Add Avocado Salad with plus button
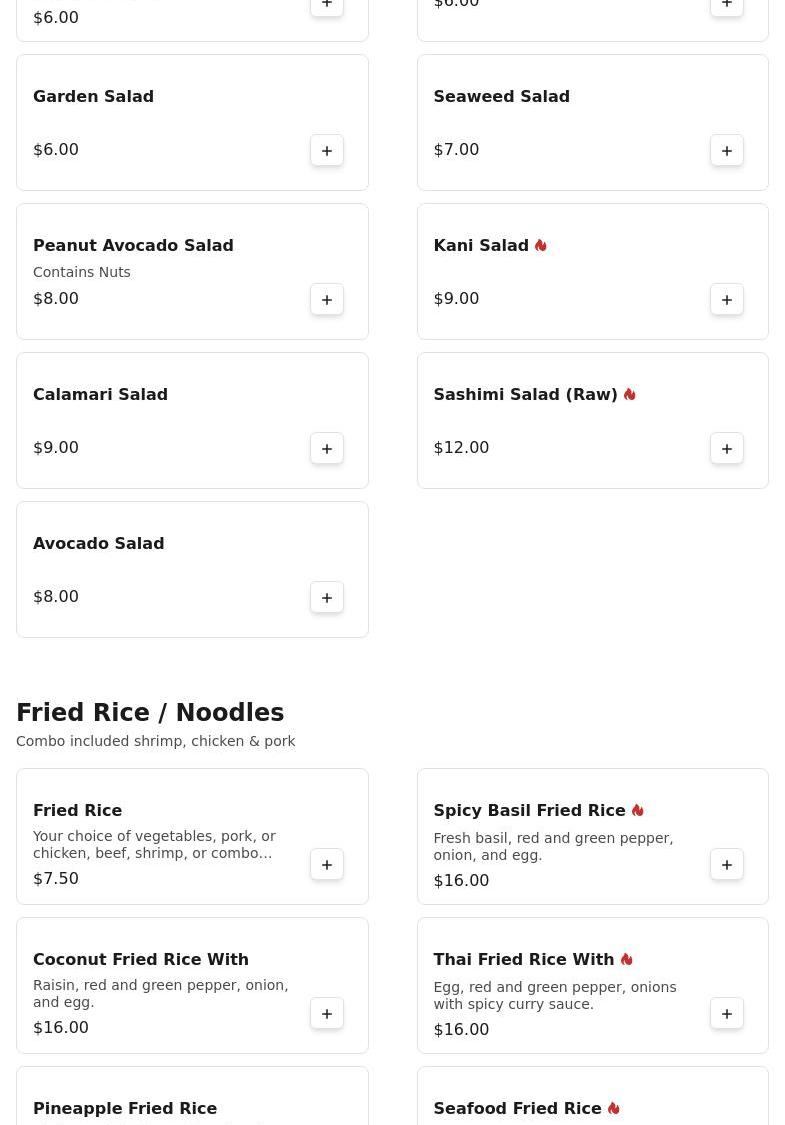Screen dimensions: 785x1125 click(327, 597)
